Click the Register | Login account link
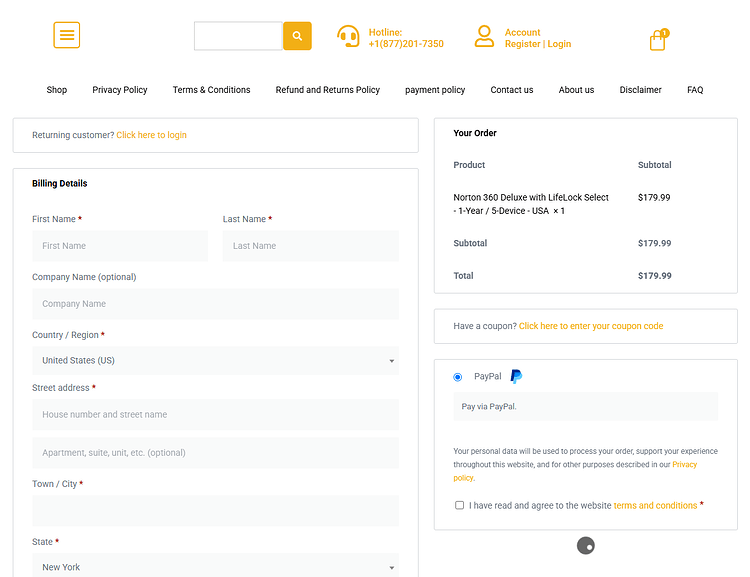Image resolution: width=750 pixels, height=577 pixels. point(538,44)
